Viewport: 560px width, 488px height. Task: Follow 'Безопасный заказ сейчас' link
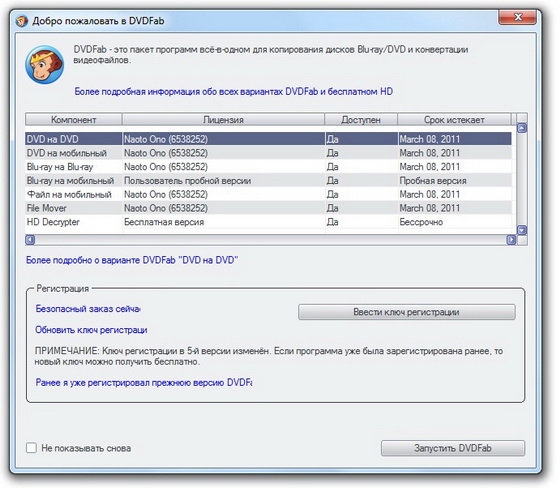pos(88,309)
